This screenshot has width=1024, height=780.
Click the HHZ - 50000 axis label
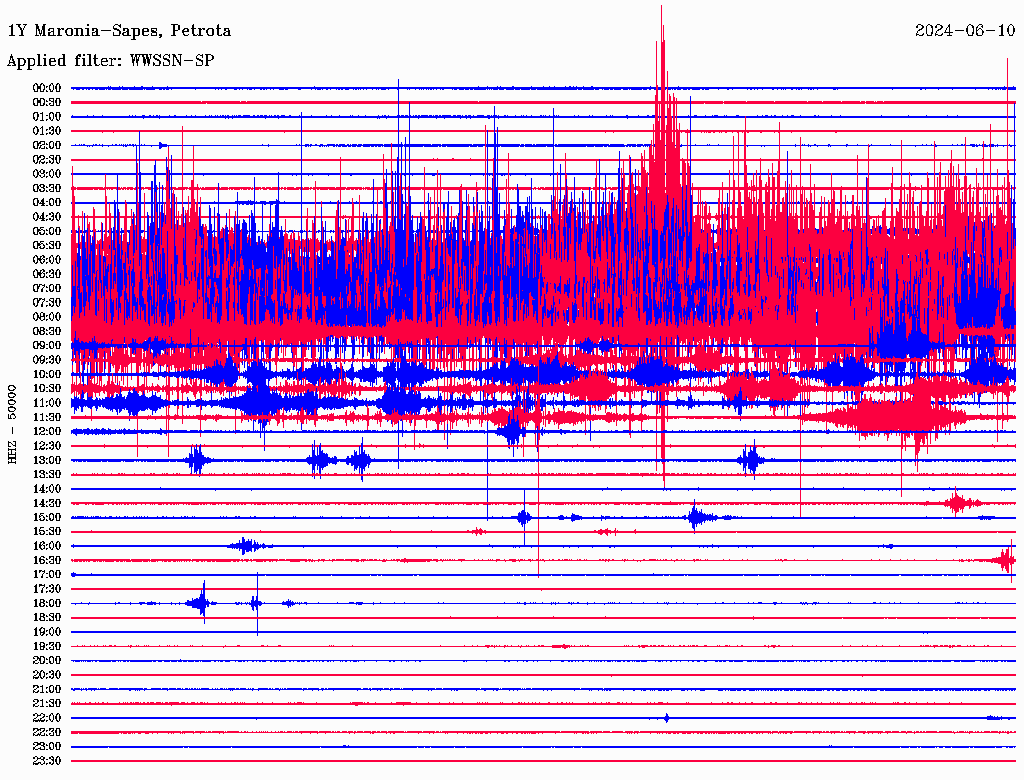pyautogui.click(x=12, y=423)
